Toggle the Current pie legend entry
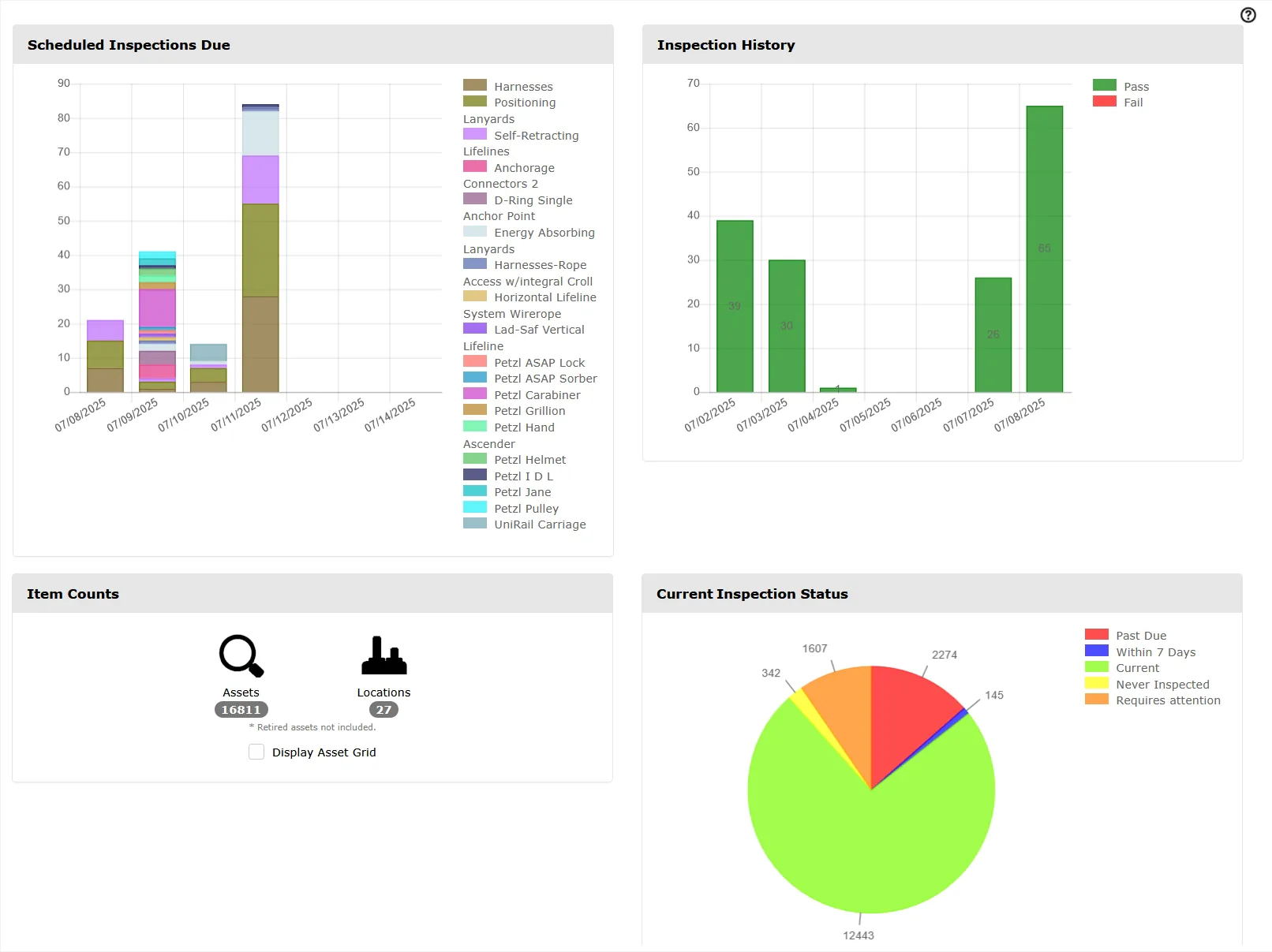 [1122, 667]
